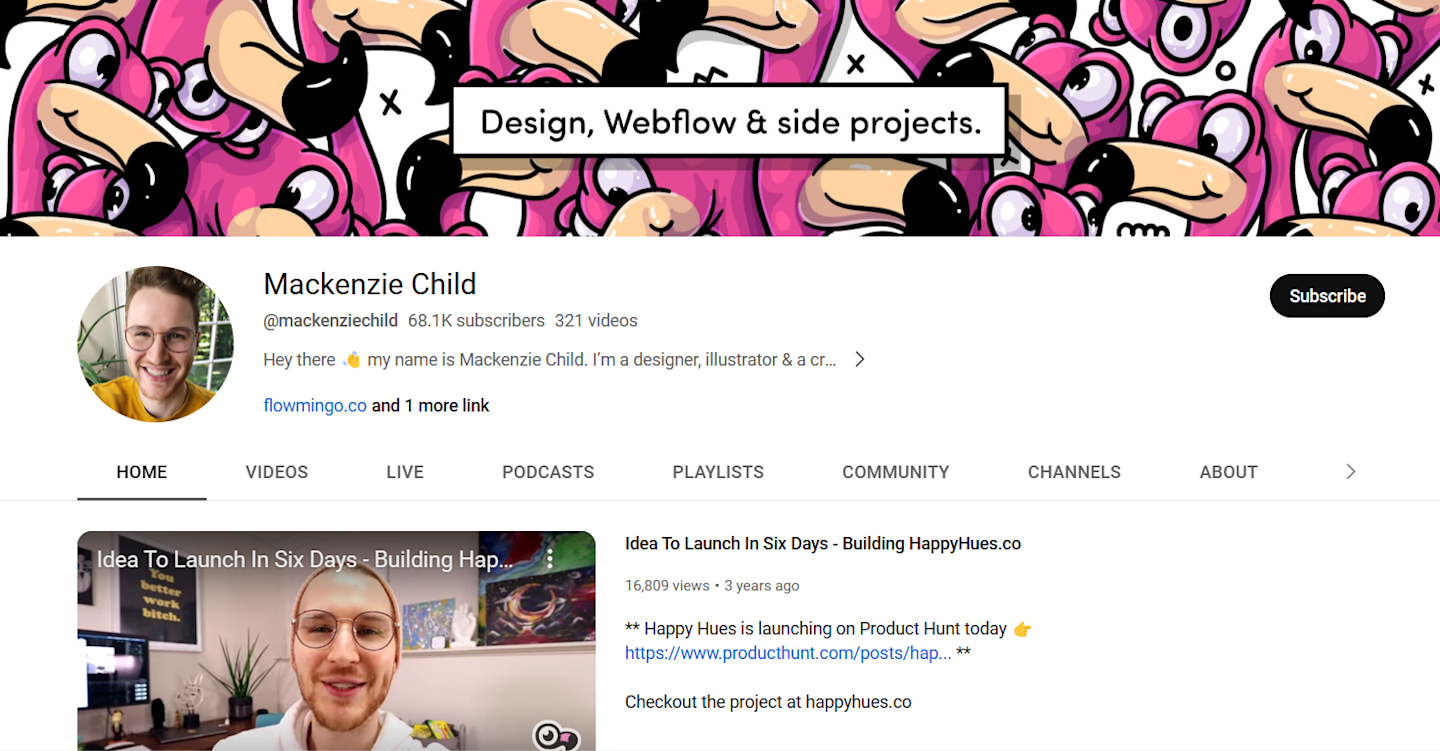1440x751 pixels.
Task: Go to the Podcasts tab
Action: [x=548, y=472]
